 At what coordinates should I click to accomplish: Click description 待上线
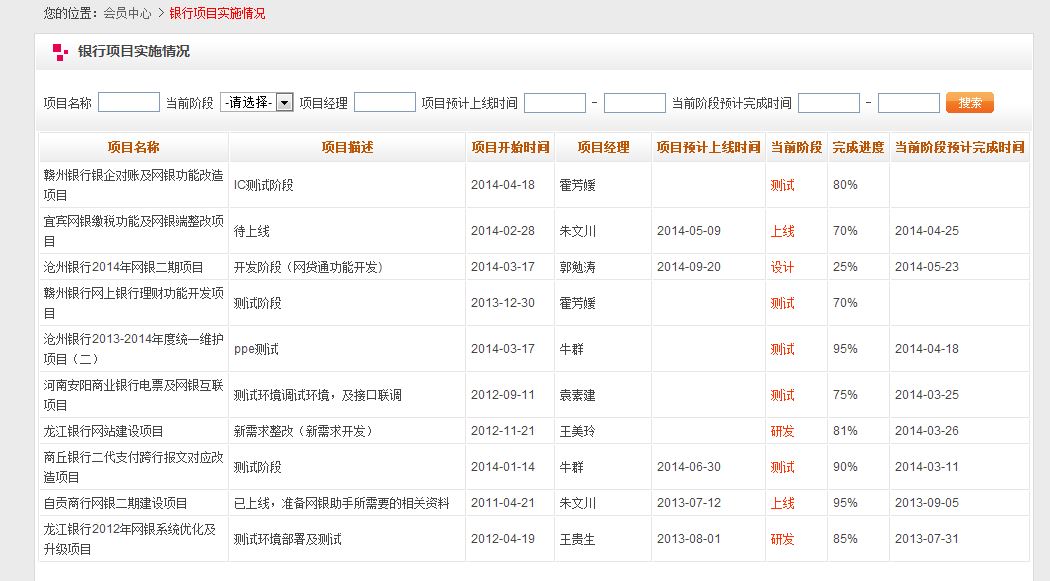click(x=251, y=232)
